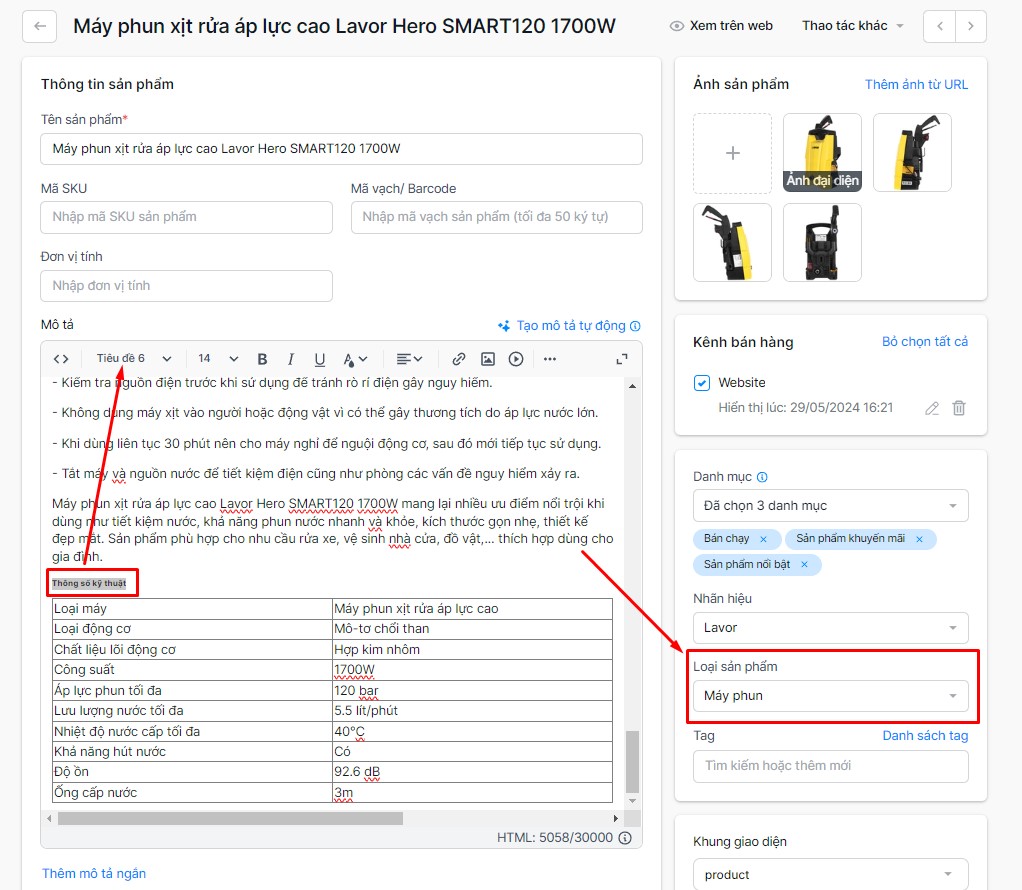Viewport: 1022px width, 890px height.
Task: Open Danh sách tag link
Action: (925, 735)
